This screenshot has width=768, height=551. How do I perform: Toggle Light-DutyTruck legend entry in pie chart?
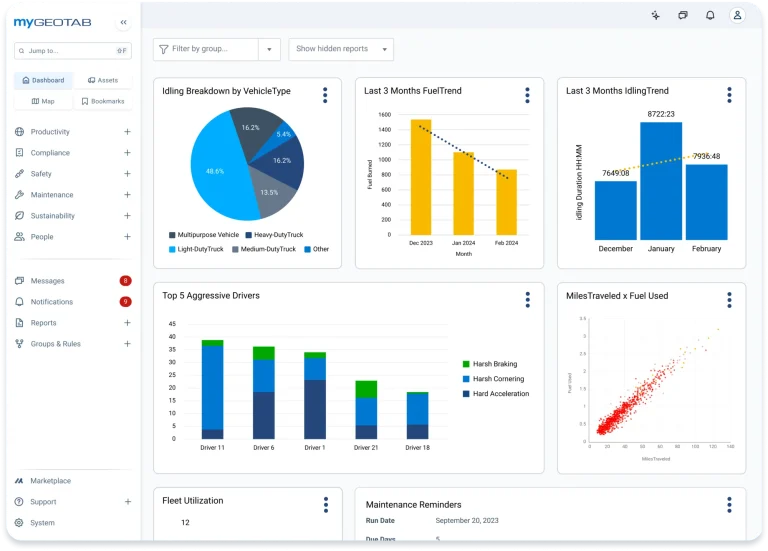[199, 249]
